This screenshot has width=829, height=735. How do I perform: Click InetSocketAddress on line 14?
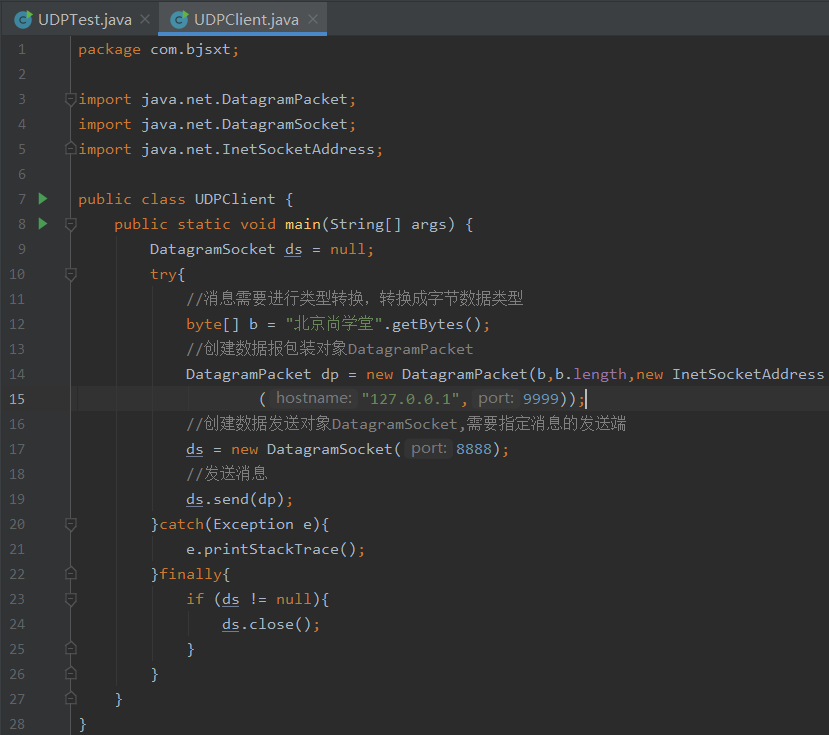point(748,374)
